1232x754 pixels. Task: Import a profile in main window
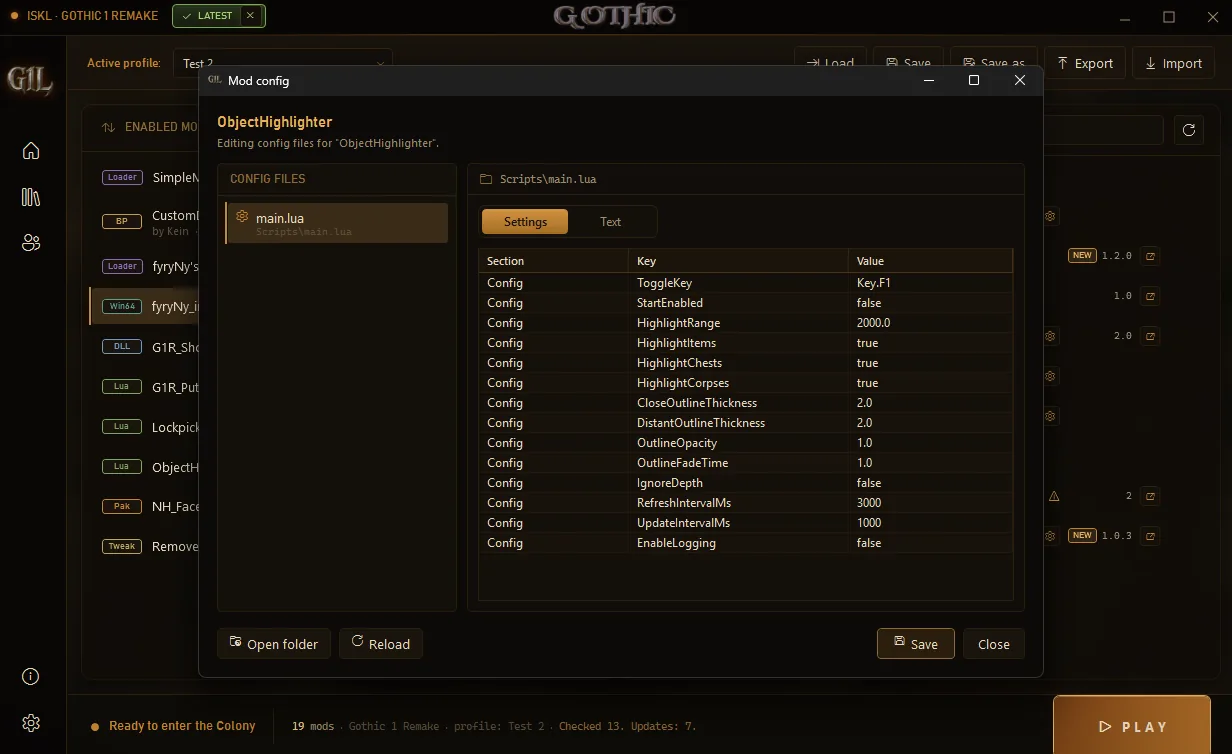[1174, 63]
